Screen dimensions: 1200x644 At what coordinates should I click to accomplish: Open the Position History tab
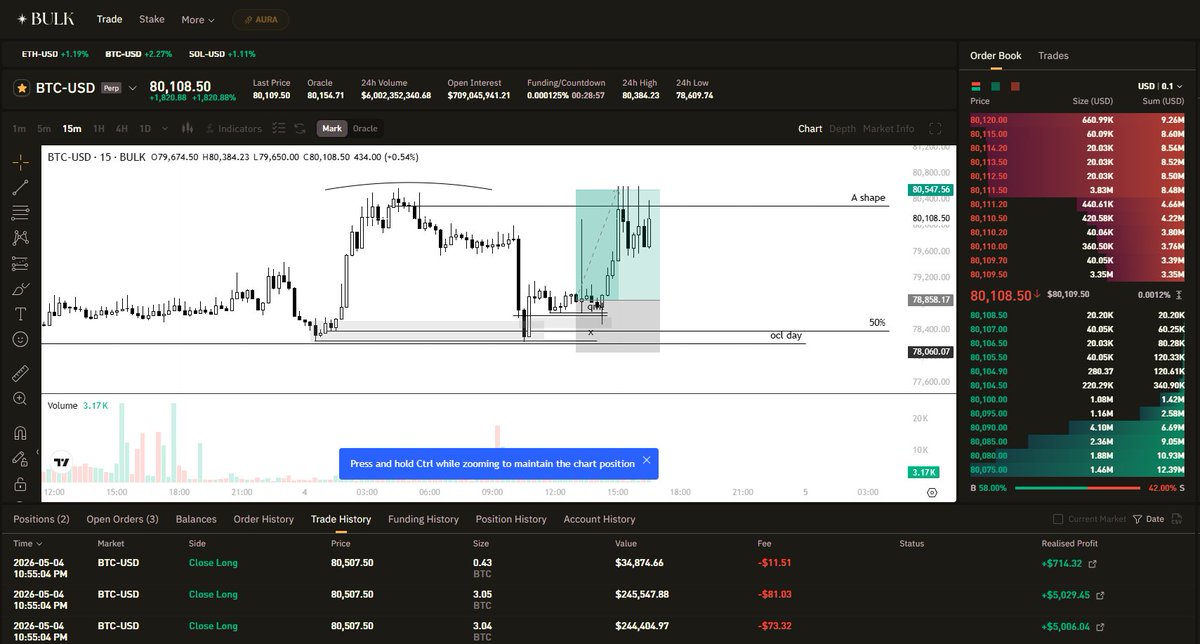511,519
